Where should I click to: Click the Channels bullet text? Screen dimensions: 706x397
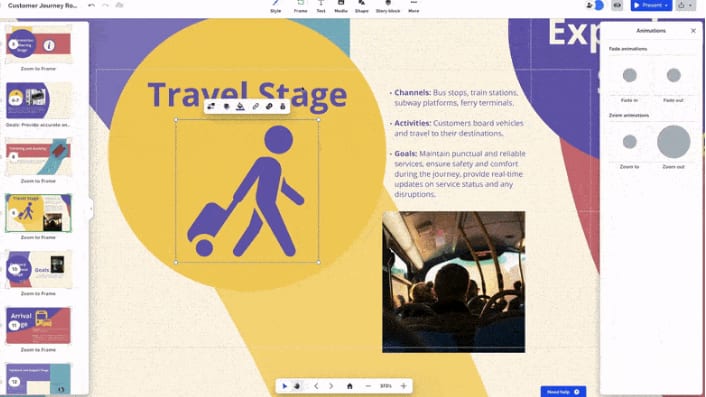click(x=456, y=98)
